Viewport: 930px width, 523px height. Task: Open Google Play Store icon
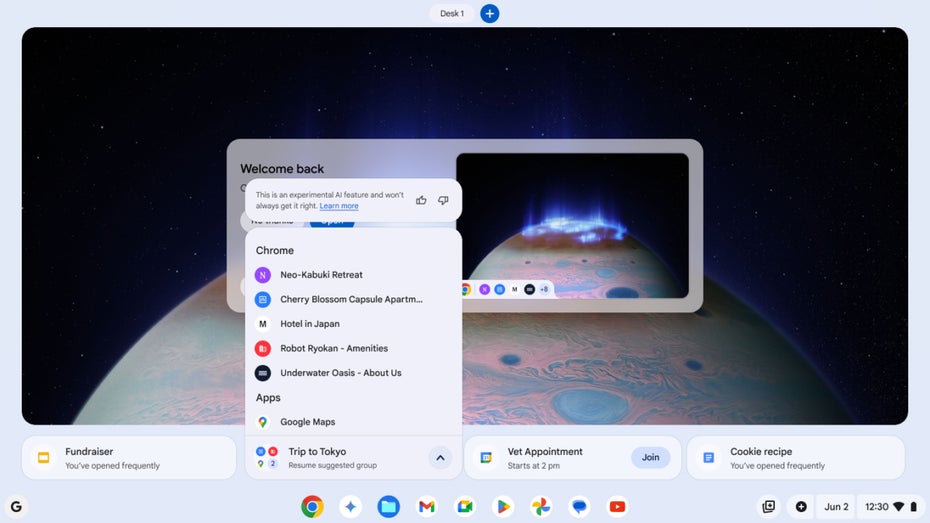tap(503, 506)
